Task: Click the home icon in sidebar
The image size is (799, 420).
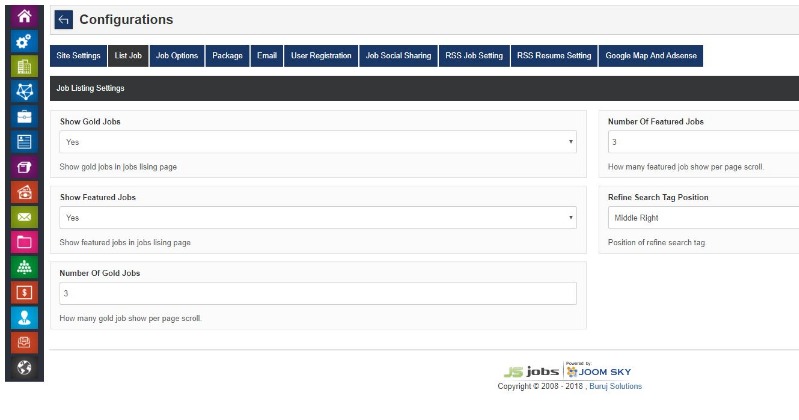Action: 24,17
